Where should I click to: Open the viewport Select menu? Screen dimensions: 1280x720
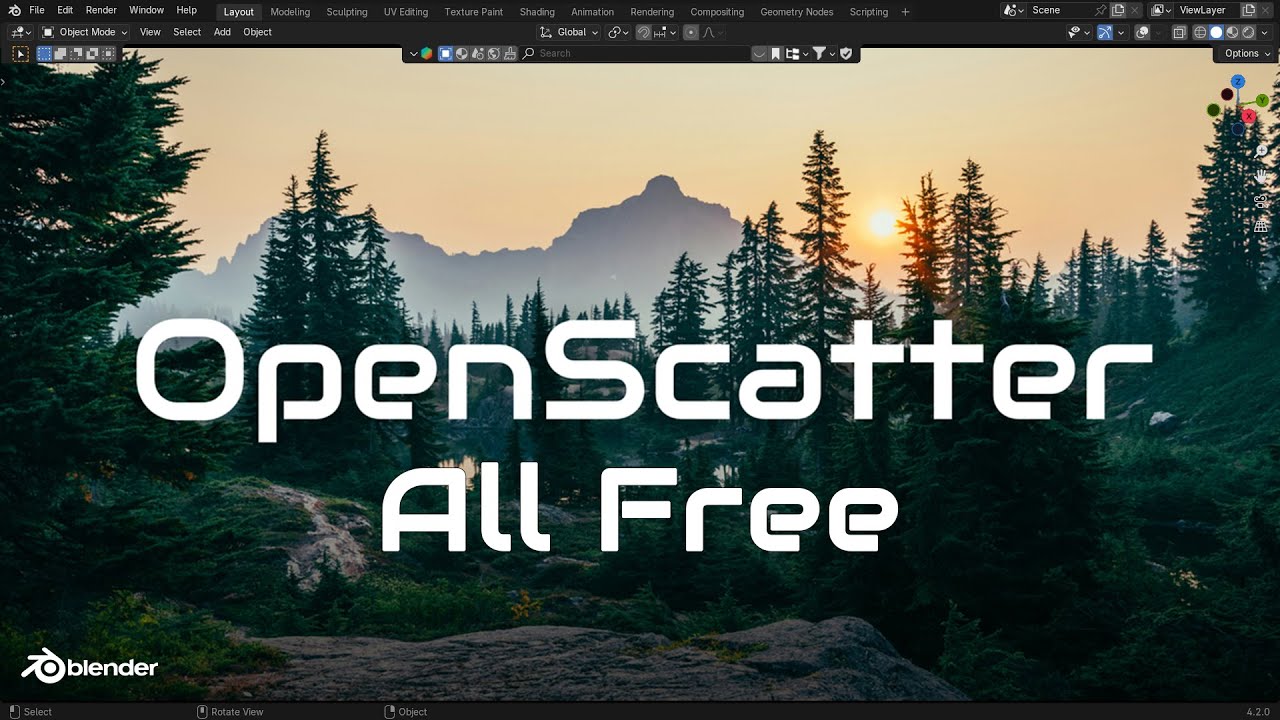(x=187, y=32)
